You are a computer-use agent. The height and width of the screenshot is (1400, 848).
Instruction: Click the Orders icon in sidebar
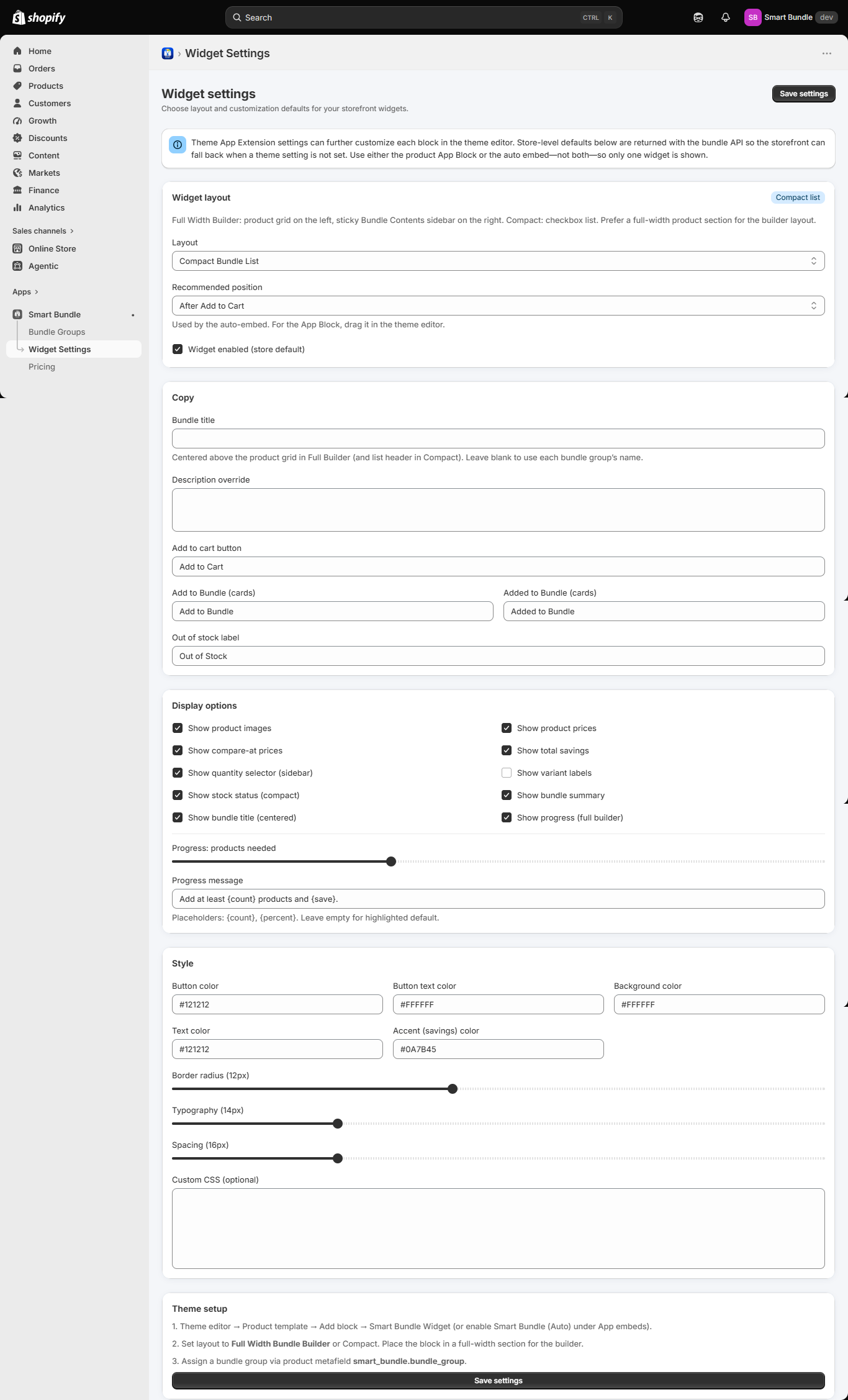[17, 68]
